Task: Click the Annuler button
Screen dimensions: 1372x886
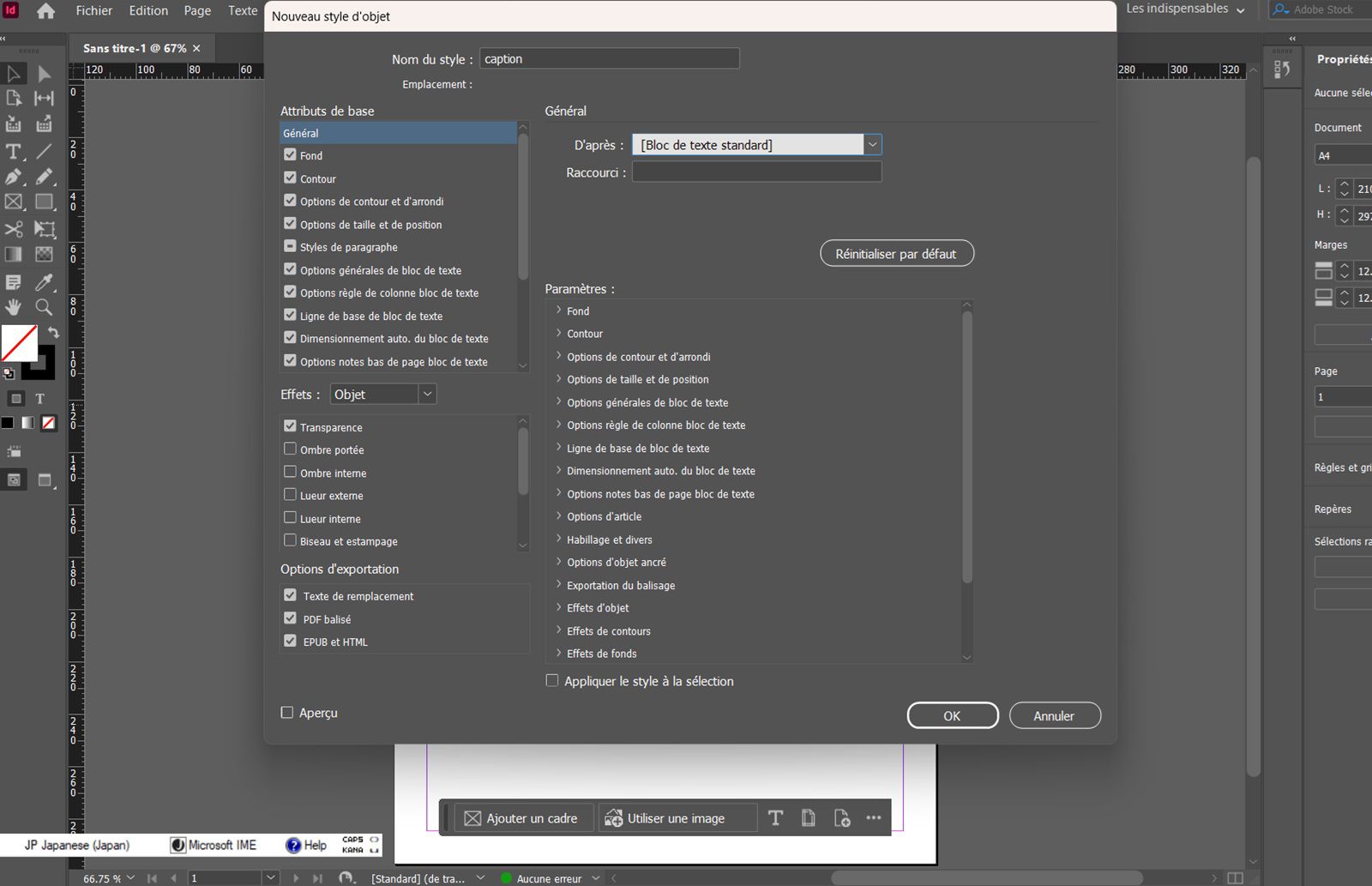Action: click(1055, 715)
